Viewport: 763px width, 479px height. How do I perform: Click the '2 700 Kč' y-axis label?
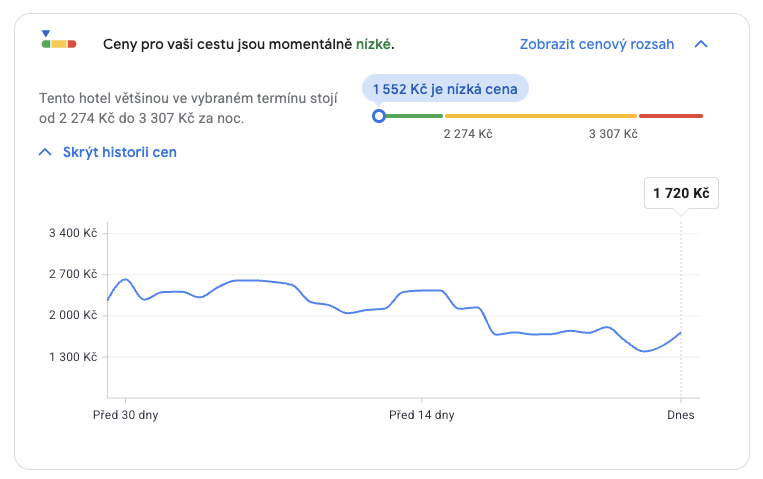tap(73, 274)
